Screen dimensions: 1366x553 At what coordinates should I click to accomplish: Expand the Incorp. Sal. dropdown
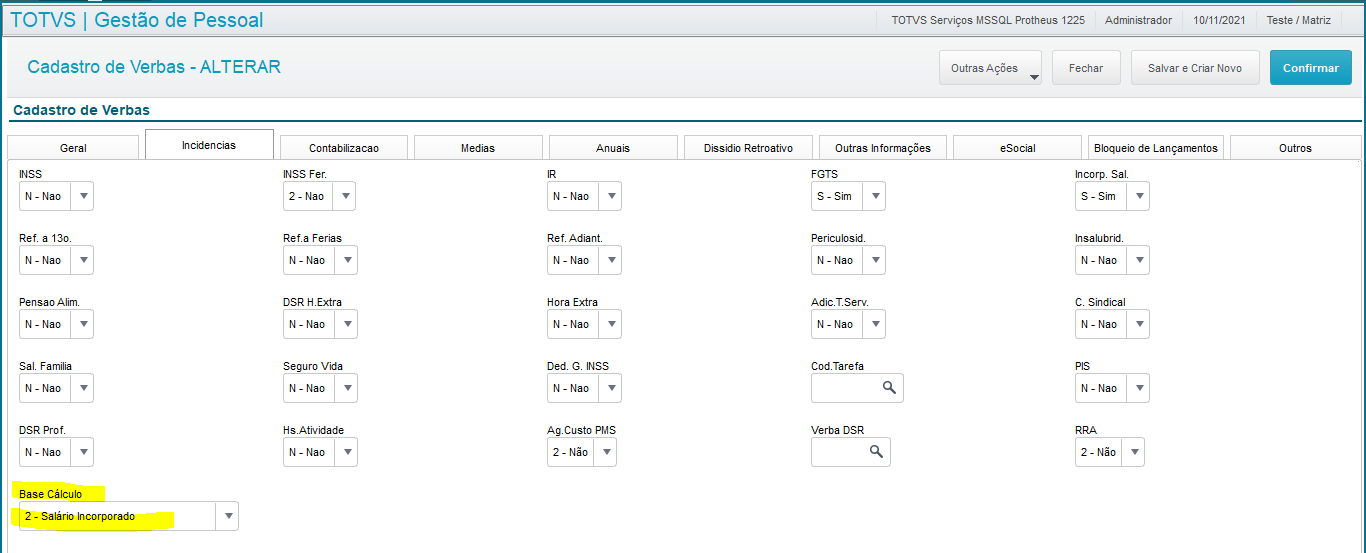tap(1138, 196)
